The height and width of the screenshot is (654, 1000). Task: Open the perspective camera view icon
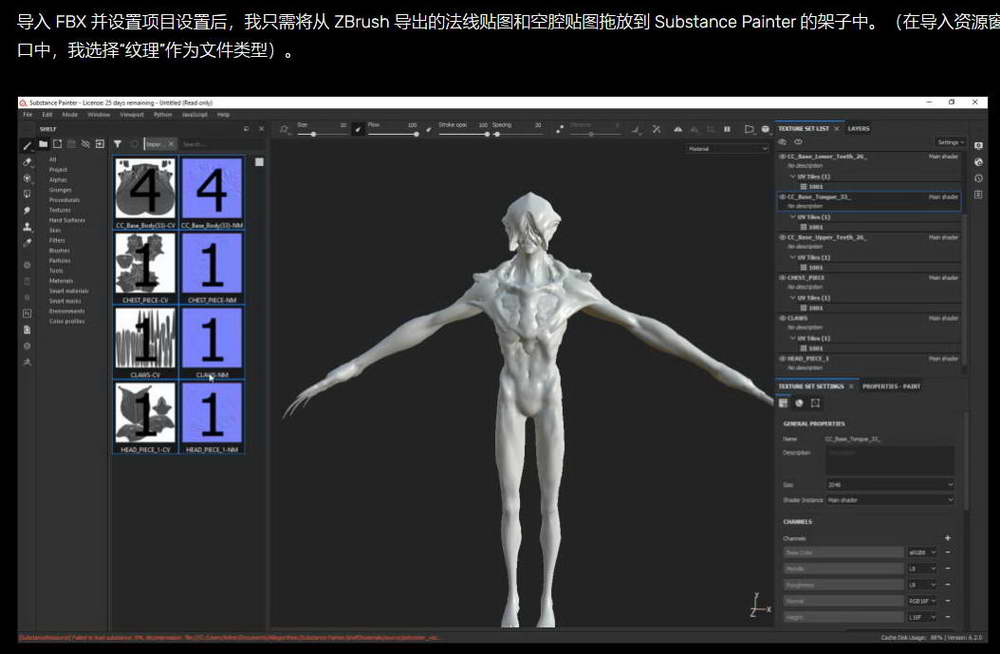click(749, 130)
